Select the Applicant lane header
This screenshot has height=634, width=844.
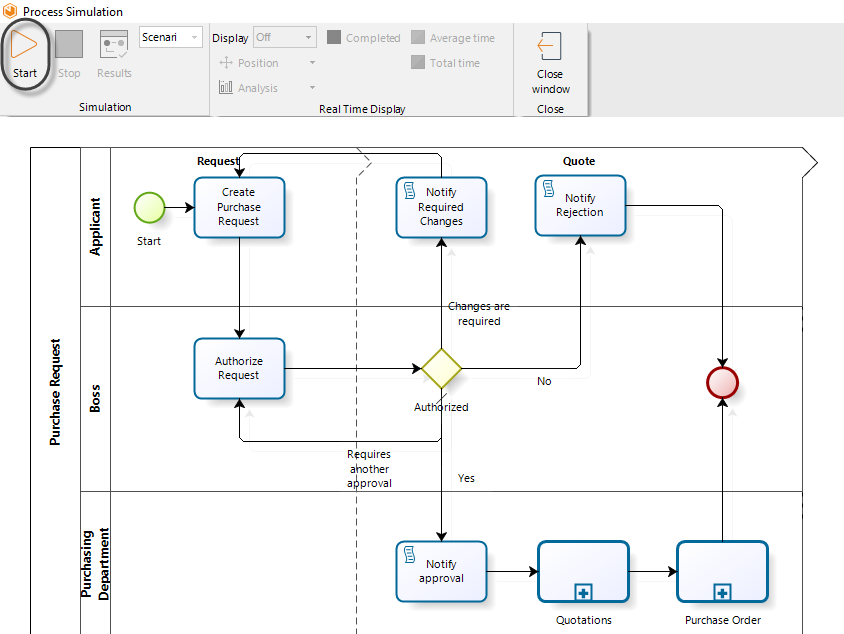pos(95,227)
